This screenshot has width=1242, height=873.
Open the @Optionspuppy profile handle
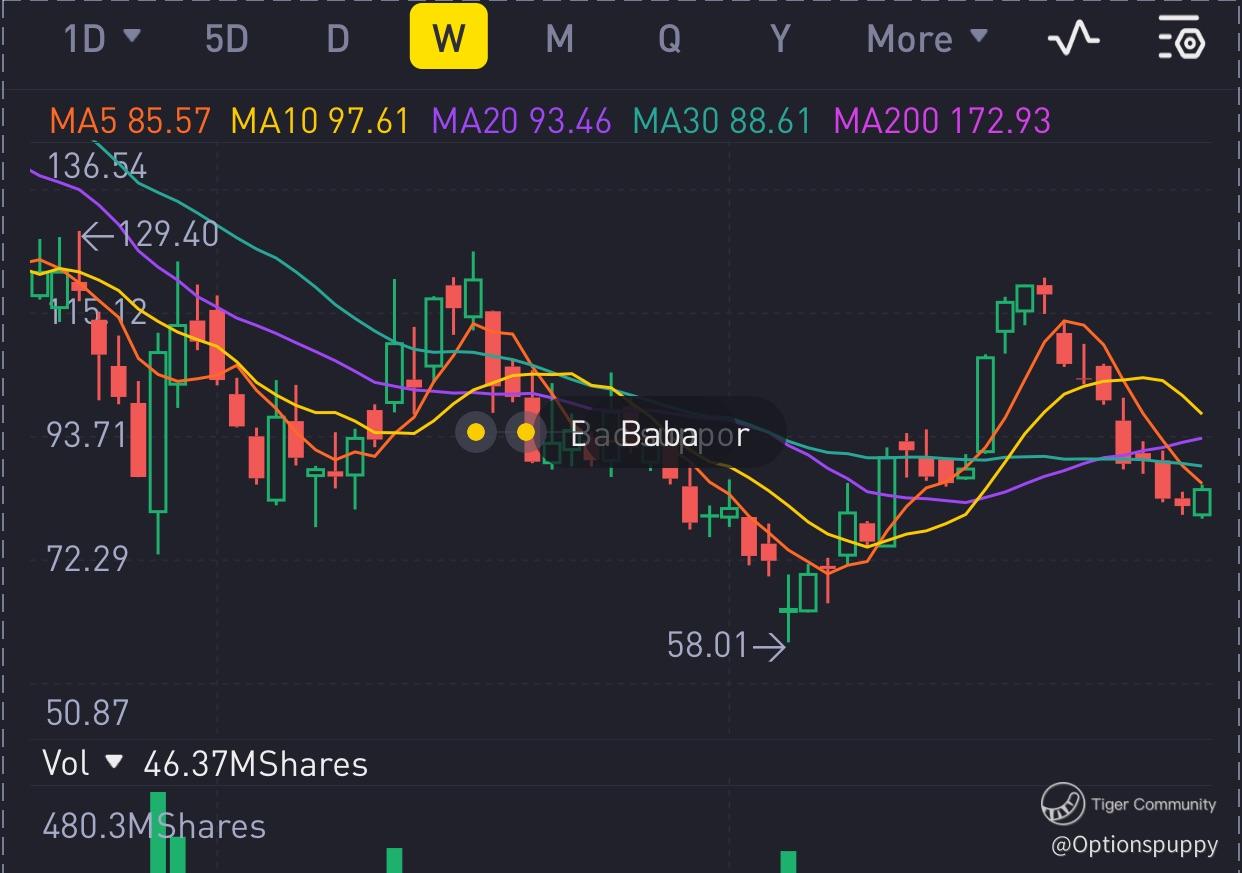[1134, 845]
